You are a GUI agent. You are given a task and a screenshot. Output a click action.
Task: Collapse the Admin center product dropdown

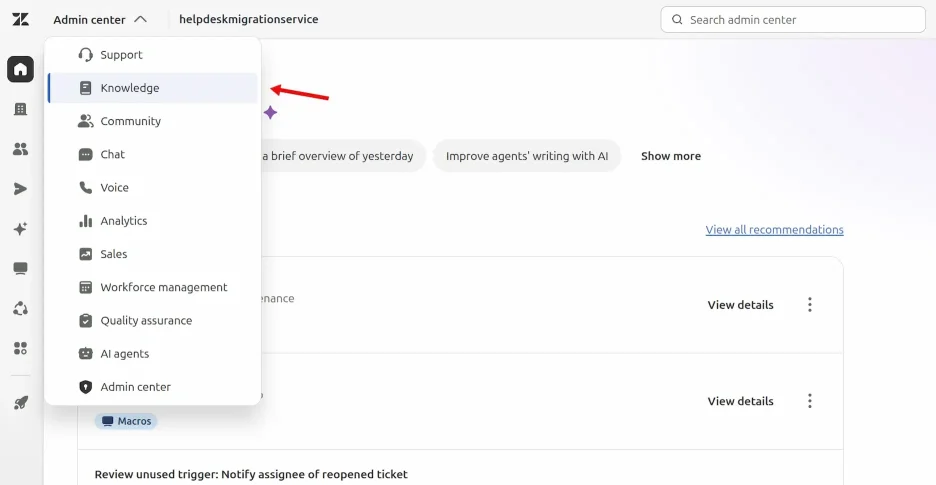click(x=100, y=20)
